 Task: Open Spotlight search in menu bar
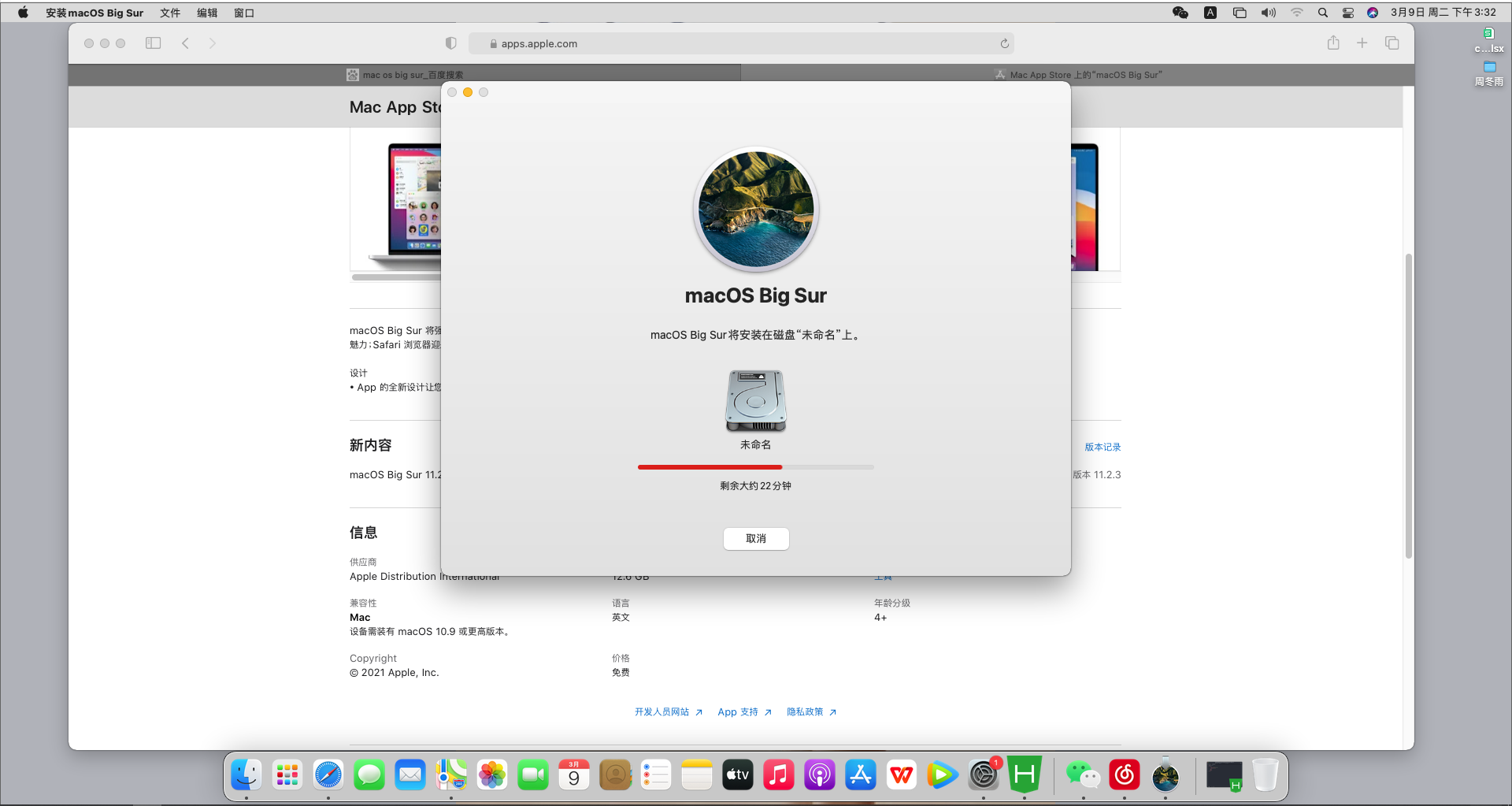(1323, 13)
